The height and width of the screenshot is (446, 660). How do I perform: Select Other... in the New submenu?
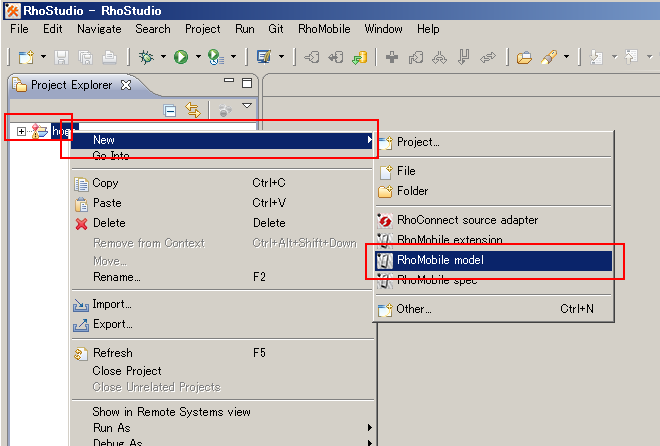(x=494, y=309)
